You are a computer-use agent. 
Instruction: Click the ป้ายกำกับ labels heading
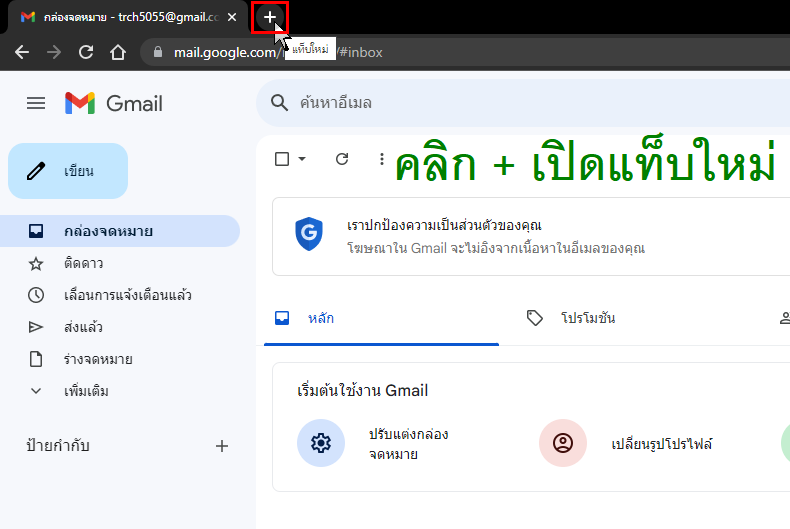(57, 445)
